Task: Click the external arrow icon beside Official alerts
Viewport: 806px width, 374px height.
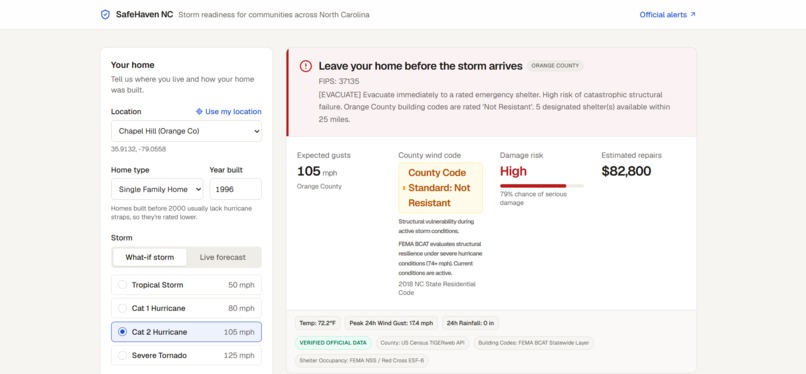Action: pos(693,14)
